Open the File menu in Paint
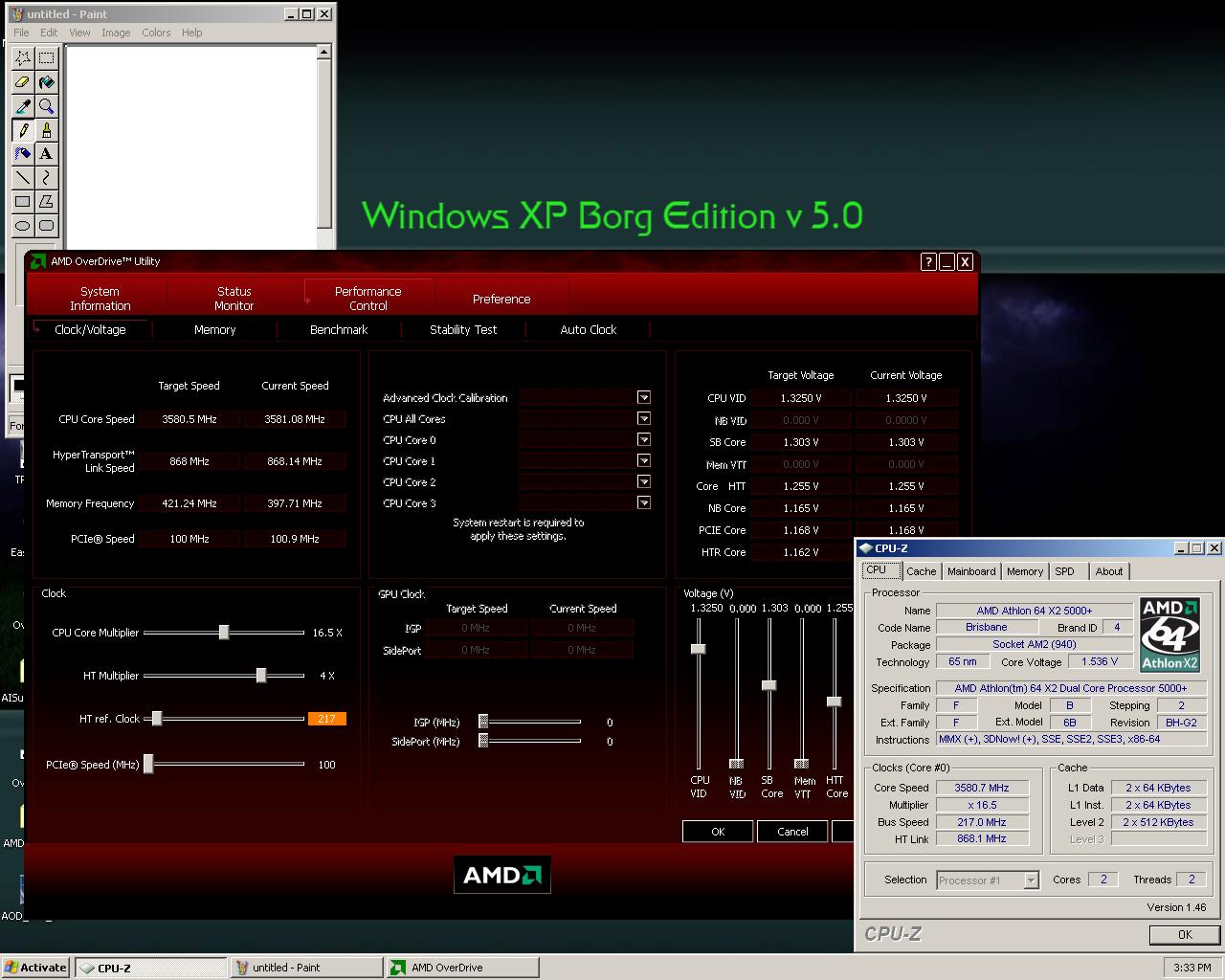 click(21, 33)
